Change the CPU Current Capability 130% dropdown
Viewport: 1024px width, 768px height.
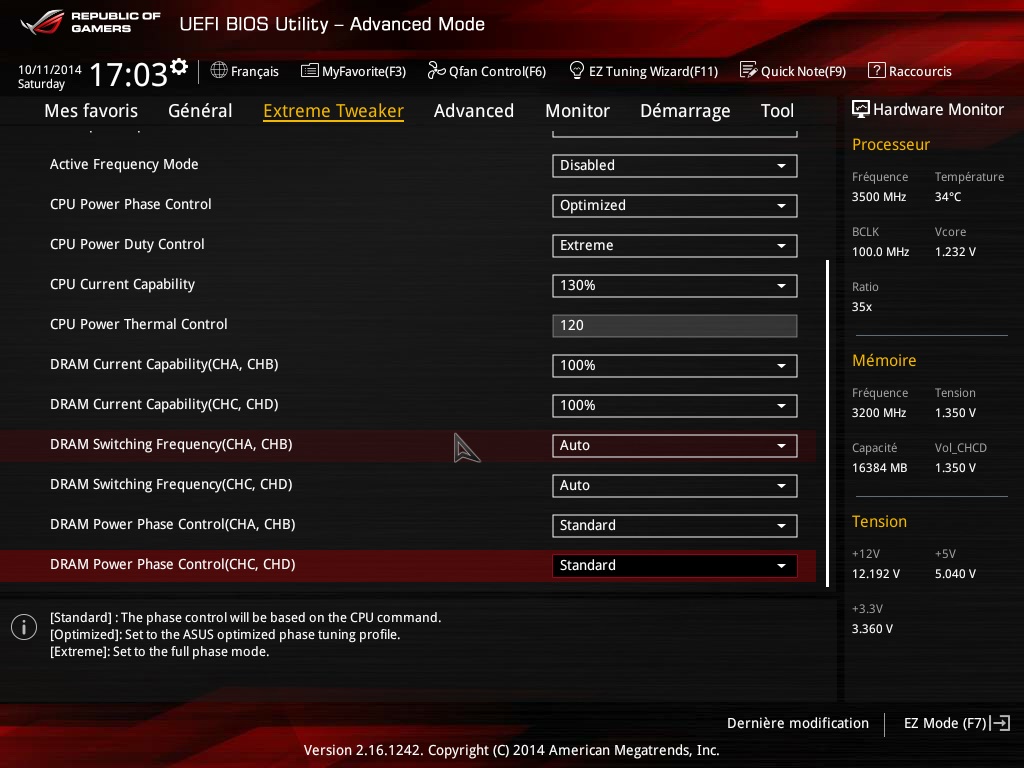point(674,286)
